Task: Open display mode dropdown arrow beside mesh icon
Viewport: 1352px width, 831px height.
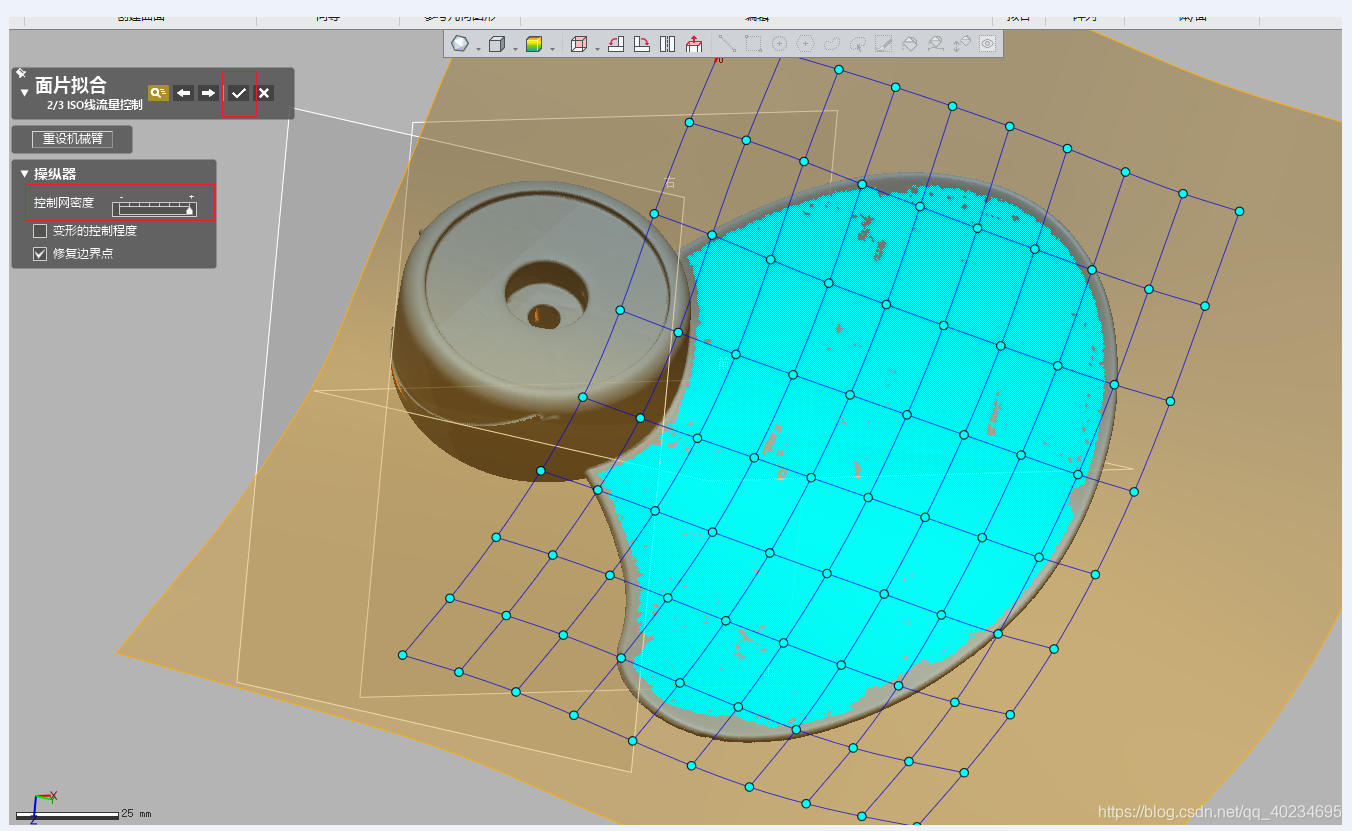Action: pyautogui.click(x=478, y=49)
